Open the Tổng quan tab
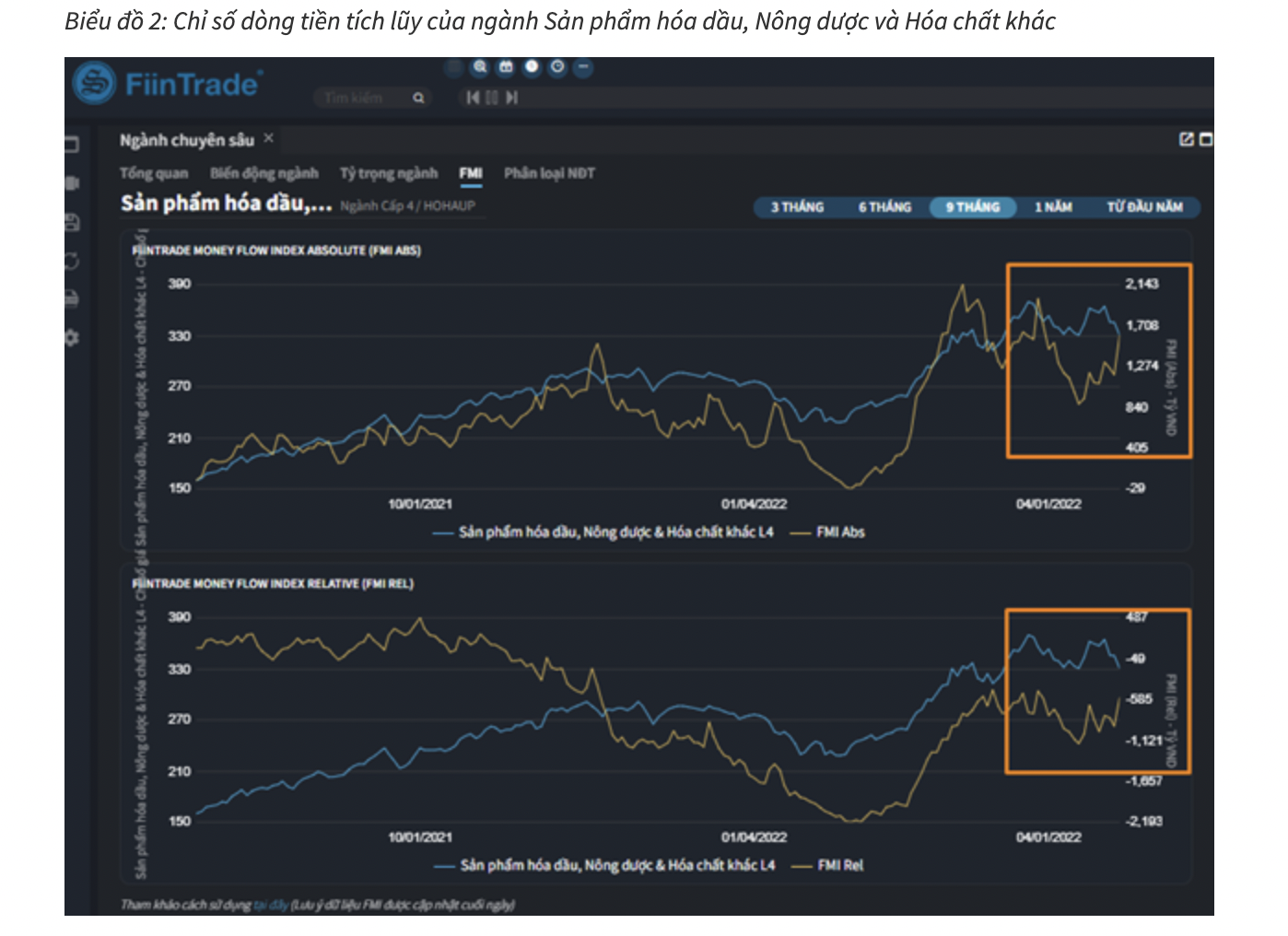 click(x=154, y=173)
